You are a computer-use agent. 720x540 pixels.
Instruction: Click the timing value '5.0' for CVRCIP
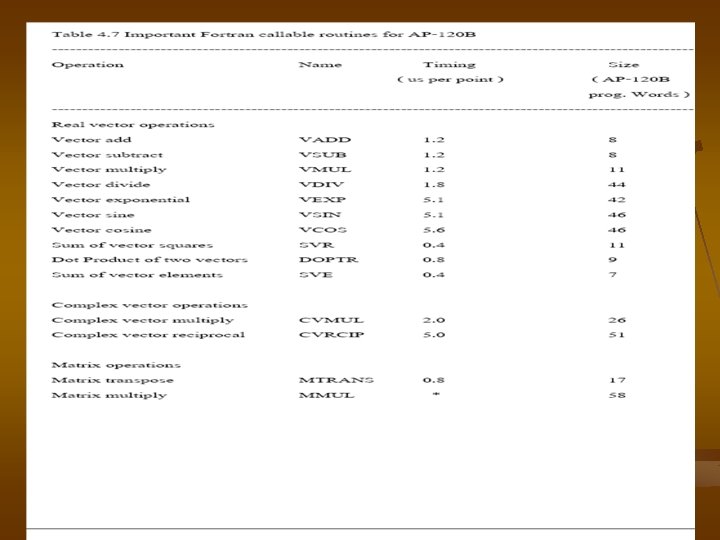click(x=433, y=335)
